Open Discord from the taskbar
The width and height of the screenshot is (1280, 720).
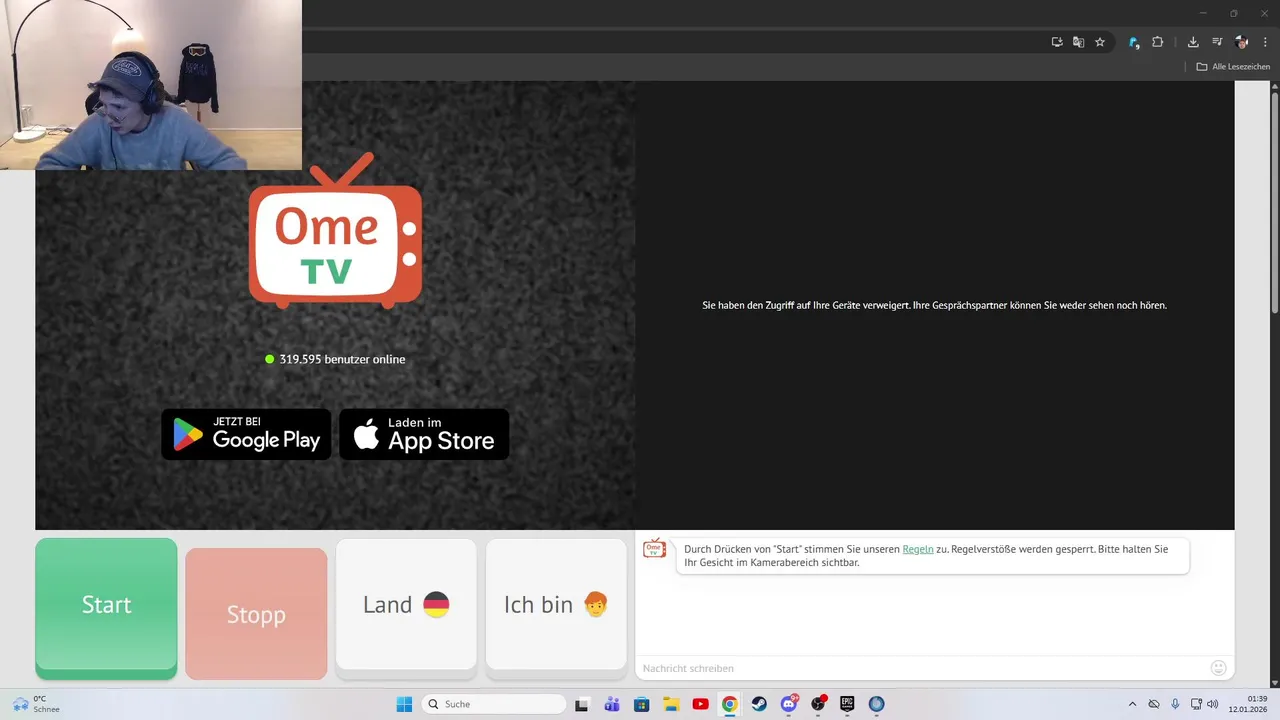(789, 704)
